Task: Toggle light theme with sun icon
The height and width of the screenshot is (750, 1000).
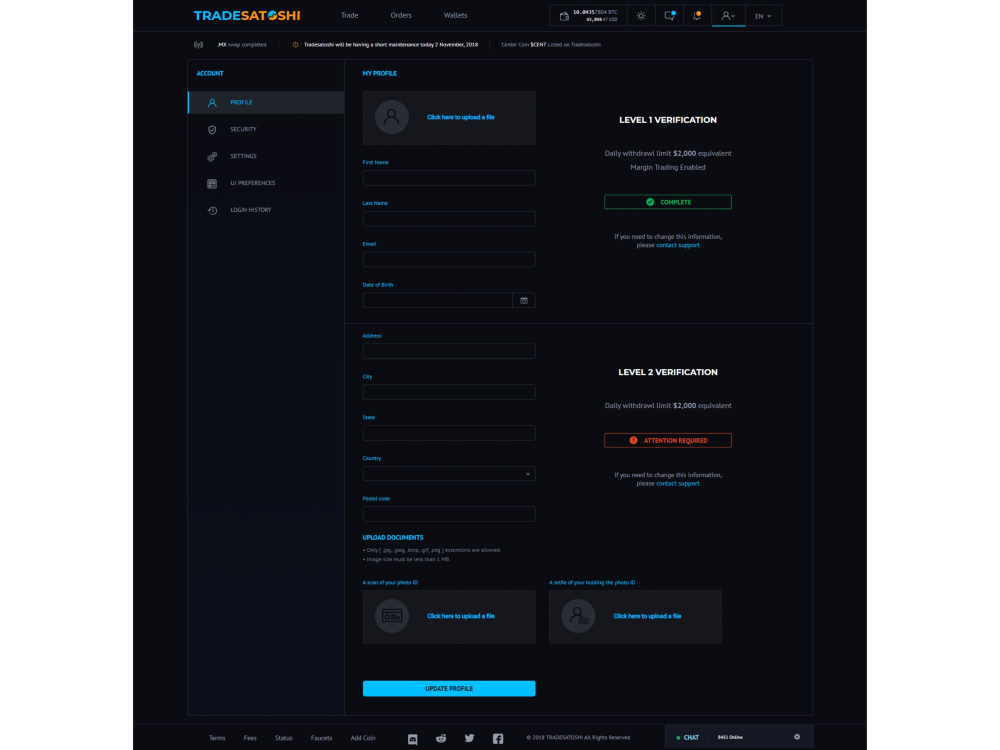Action: click(641, 16)
